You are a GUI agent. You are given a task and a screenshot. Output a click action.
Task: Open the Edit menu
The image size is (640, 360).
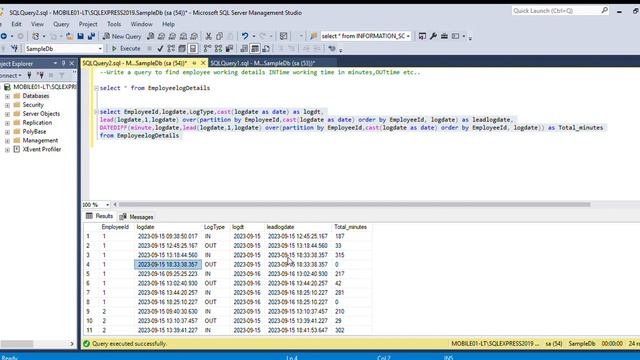coord(16,24)
